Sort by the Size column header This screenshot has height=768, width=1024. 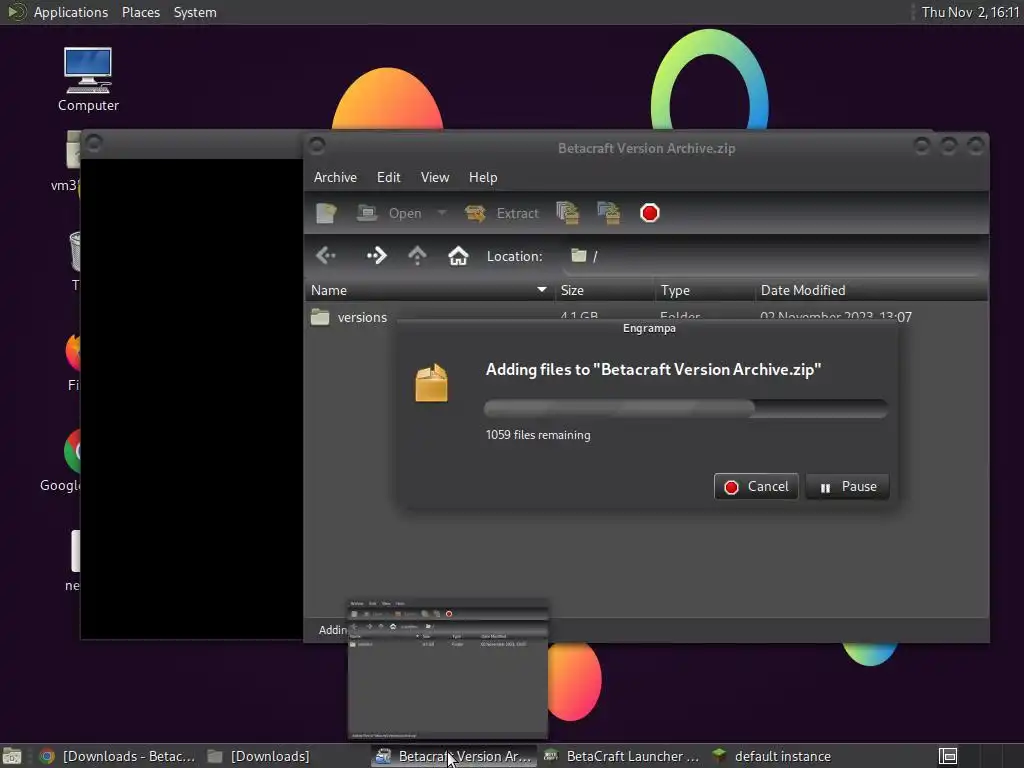pos(605,290)
